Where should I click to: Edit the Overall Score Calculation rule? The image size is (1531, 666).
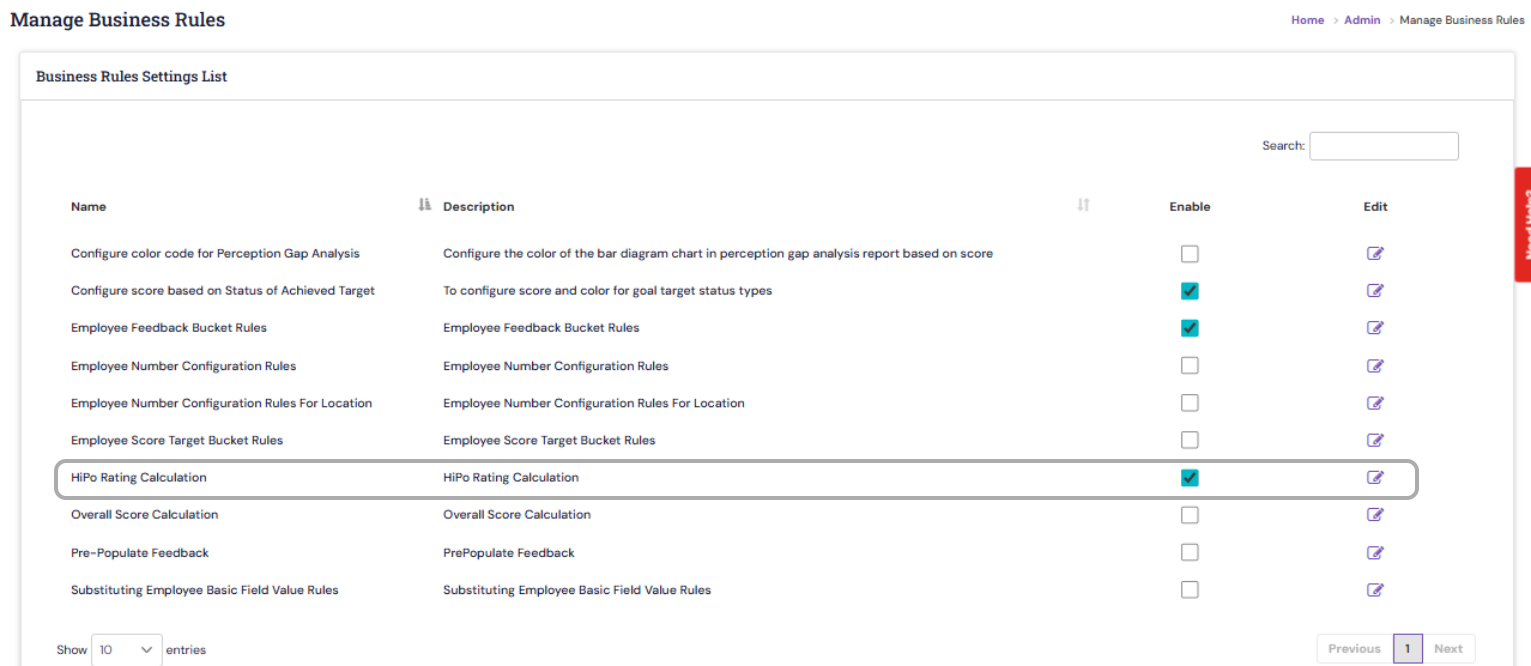1375,514
